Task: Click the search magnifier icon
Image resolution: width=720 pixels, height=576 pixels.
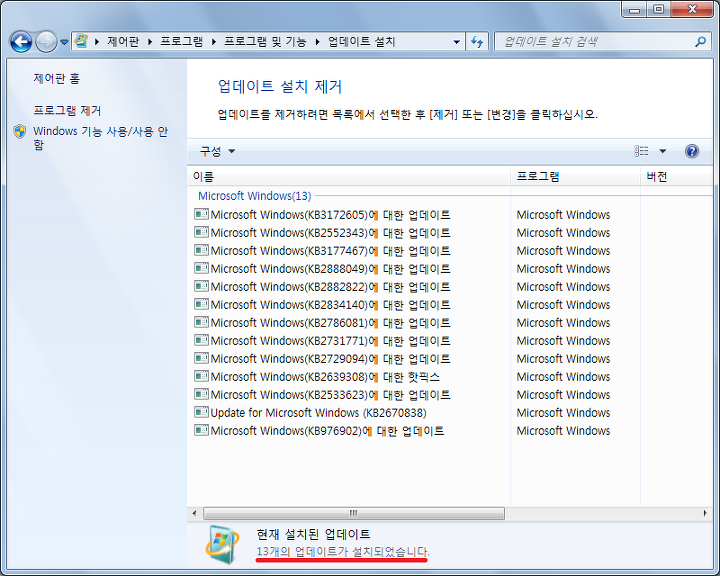Action: point(700,42)
